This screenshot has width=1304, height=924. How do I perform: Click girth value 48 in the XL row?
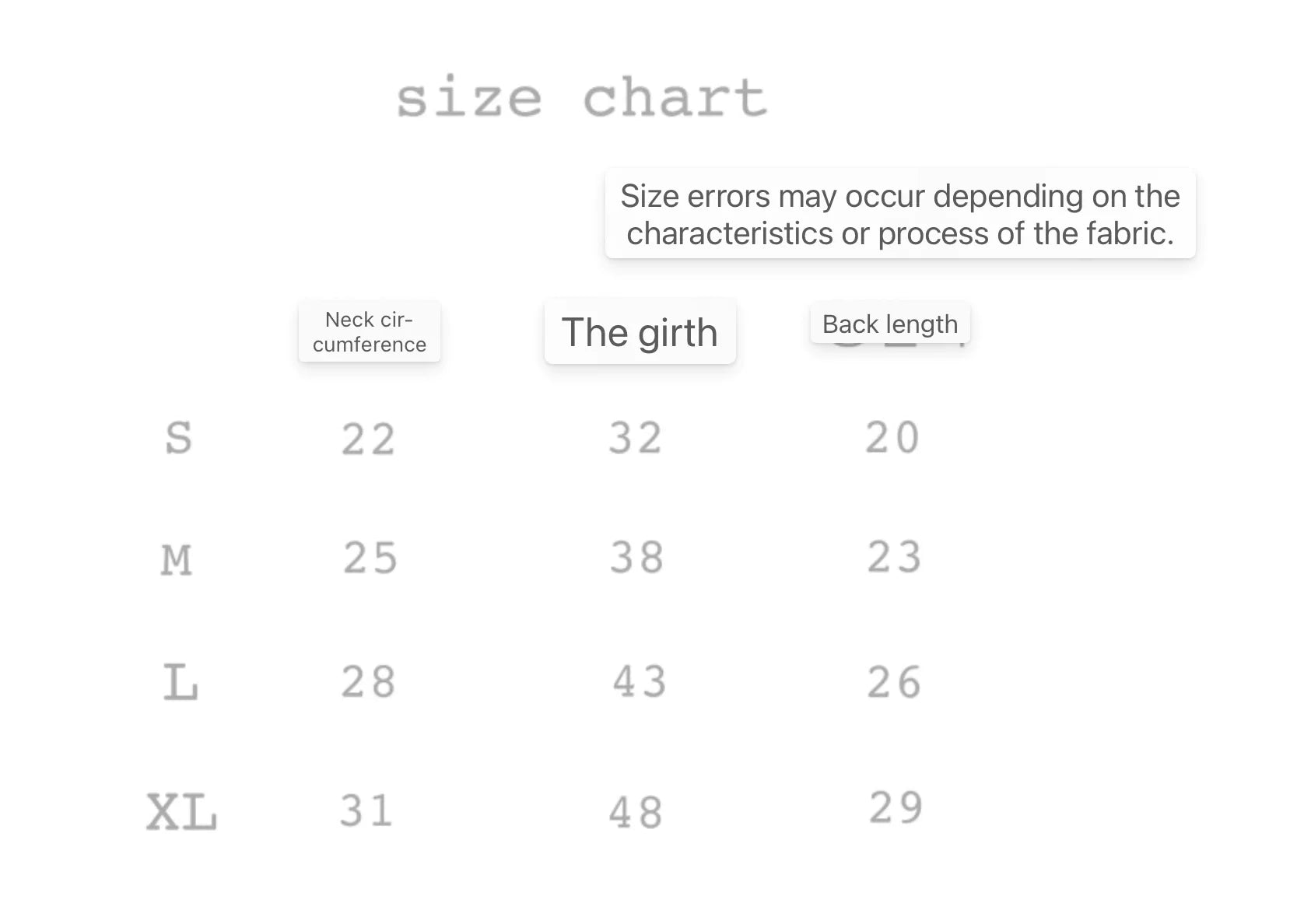click(x=636, y=813)
